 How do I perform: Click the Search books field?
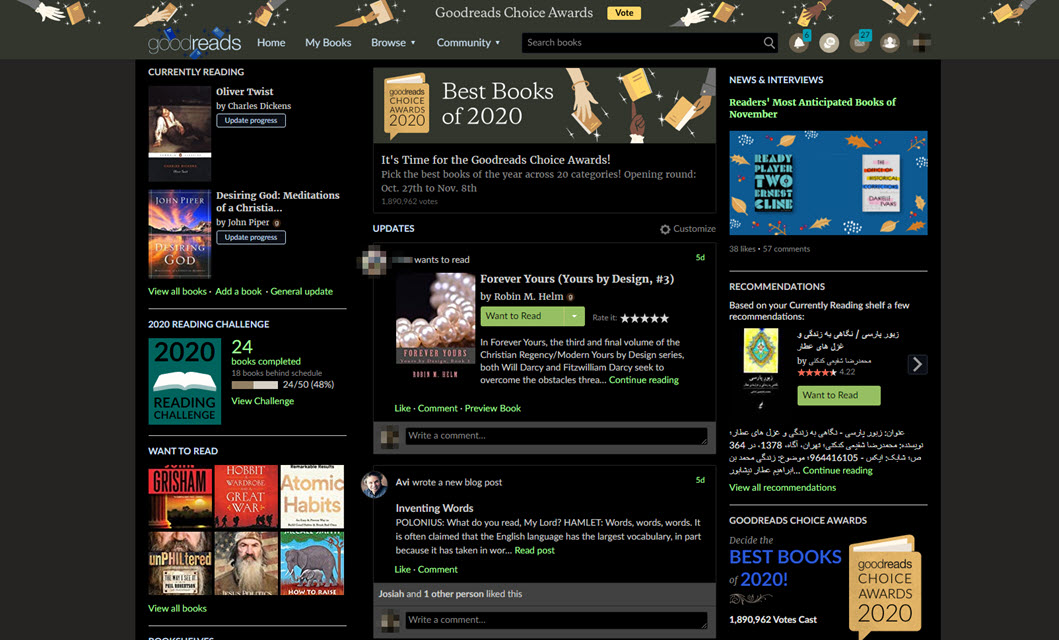[642, 43]
